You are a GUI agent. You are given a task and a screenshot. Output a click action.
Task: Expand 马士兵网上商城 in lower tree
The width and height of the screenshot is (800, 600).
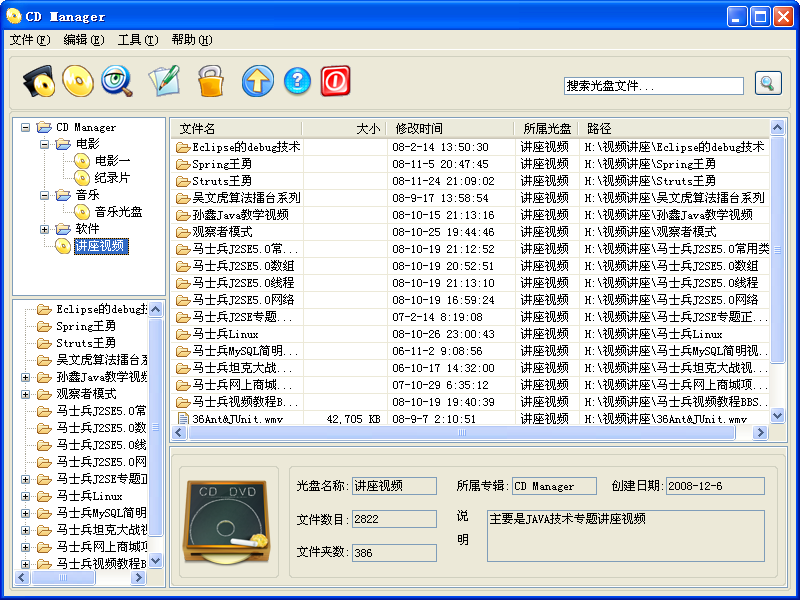click(25, 547)
